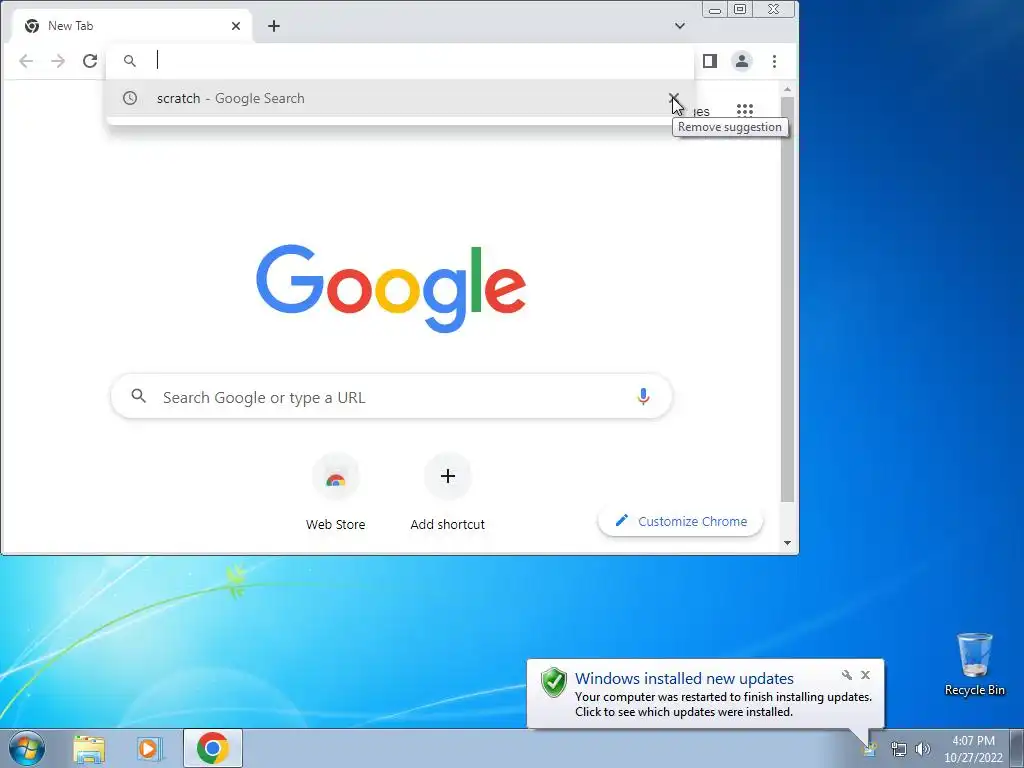Remove the scratch suggestion
1024x768 pixels.
pyautogui.click(x=673, y=99)
